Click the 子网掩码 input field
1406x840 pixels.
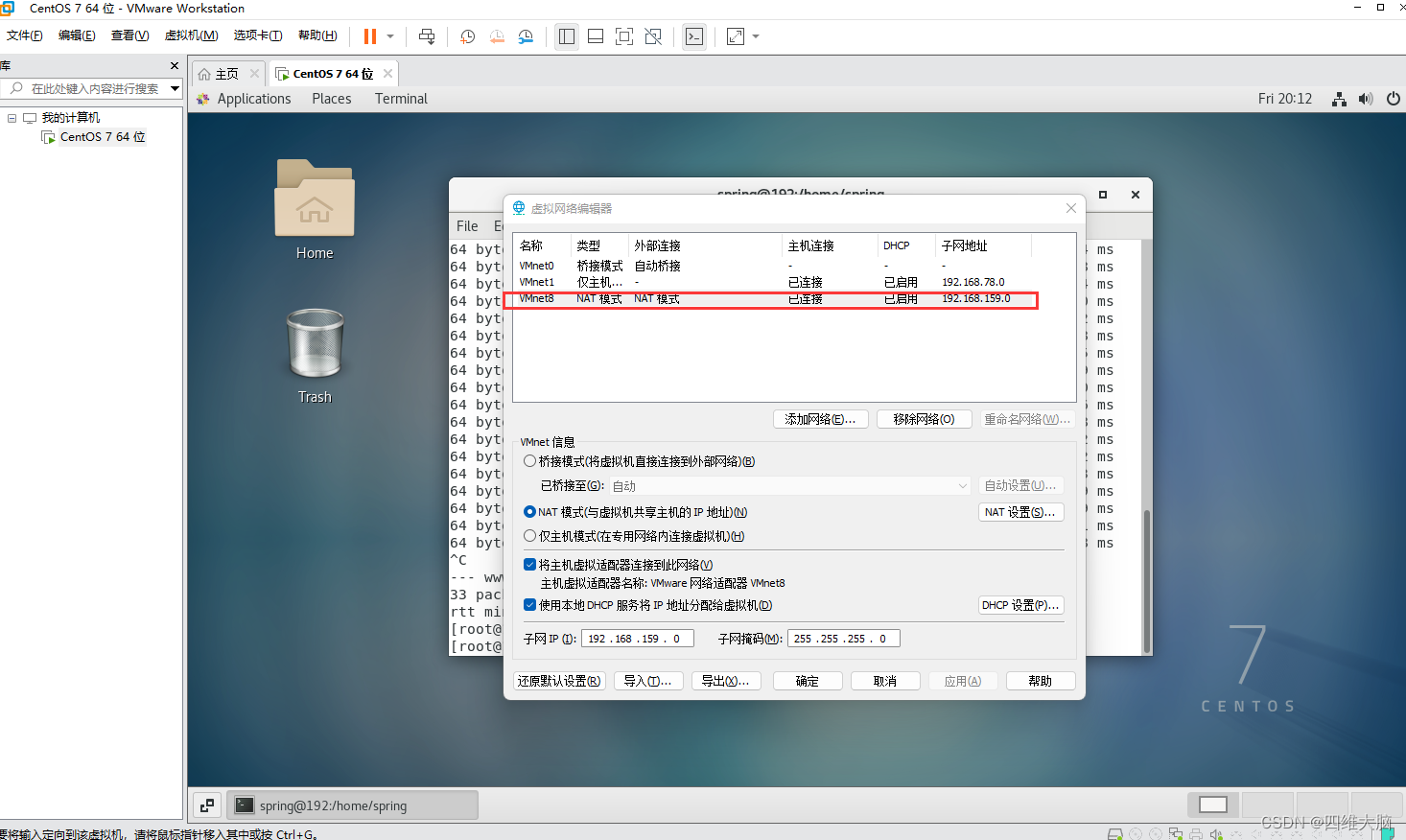(843, 639)
